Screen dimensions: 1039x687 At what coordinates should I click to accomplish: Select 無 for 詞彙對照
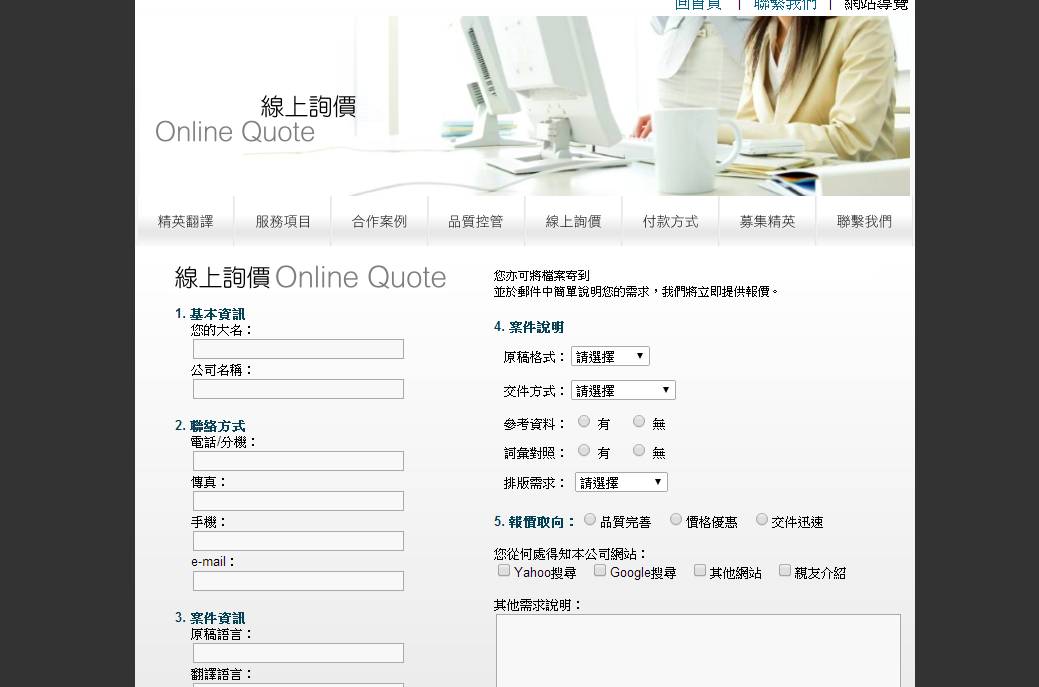639,451
